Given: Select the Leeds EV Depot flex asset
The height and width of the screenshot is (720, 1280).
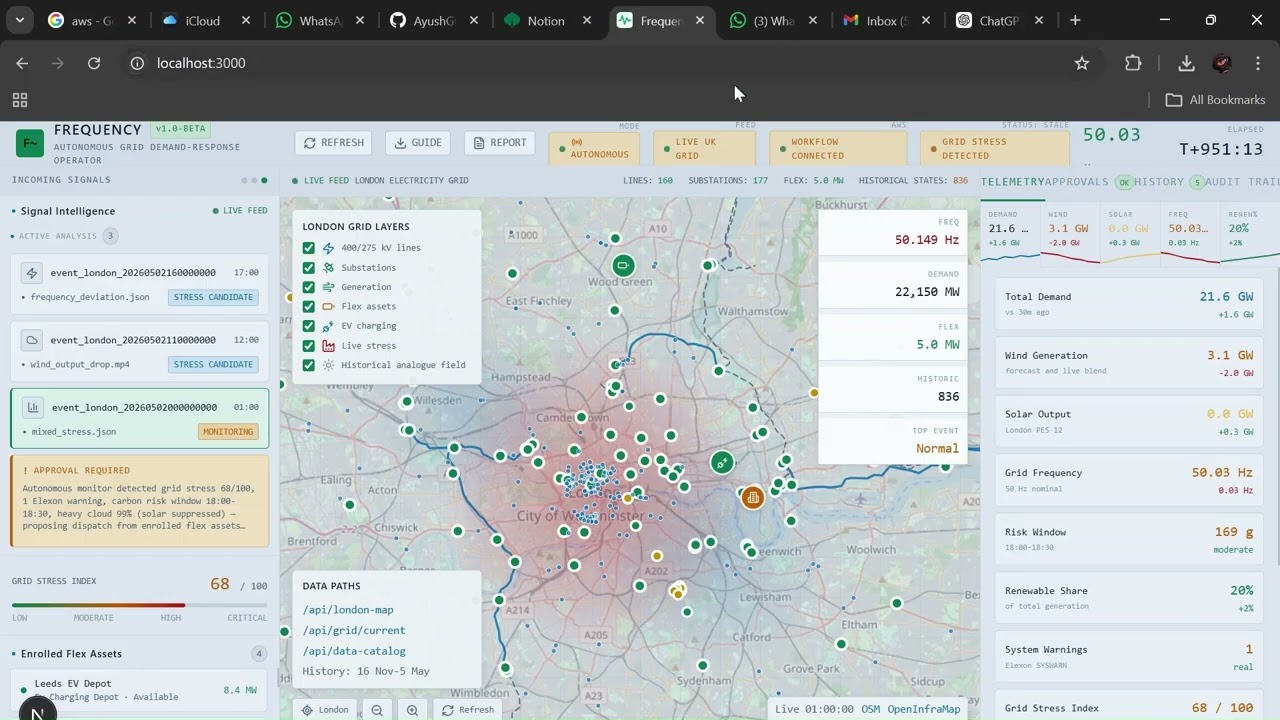Looking at the screenshot, I should (x=140, y=690).
